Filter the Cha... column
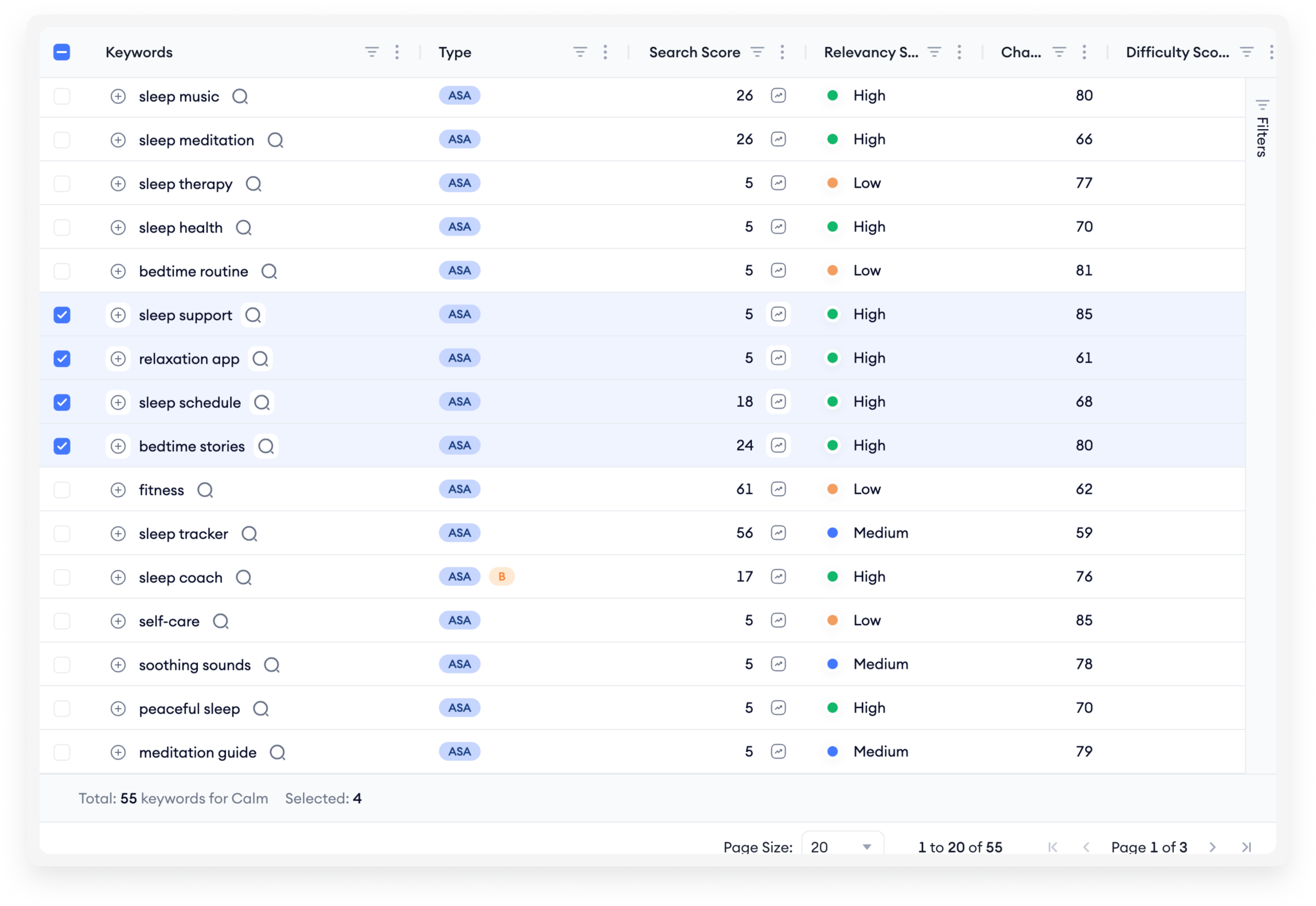The height and width of the screenshot is (906, 1316). 1059,52
